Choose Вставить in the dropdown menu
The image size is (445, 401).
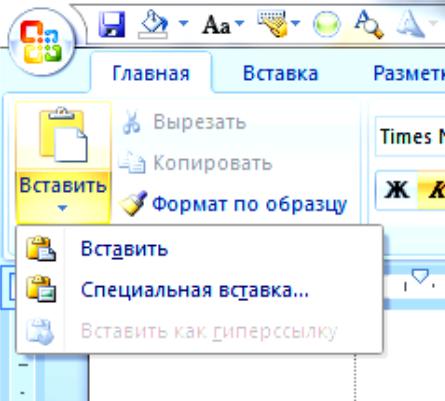pyautogui.click(x=199, y=249)
